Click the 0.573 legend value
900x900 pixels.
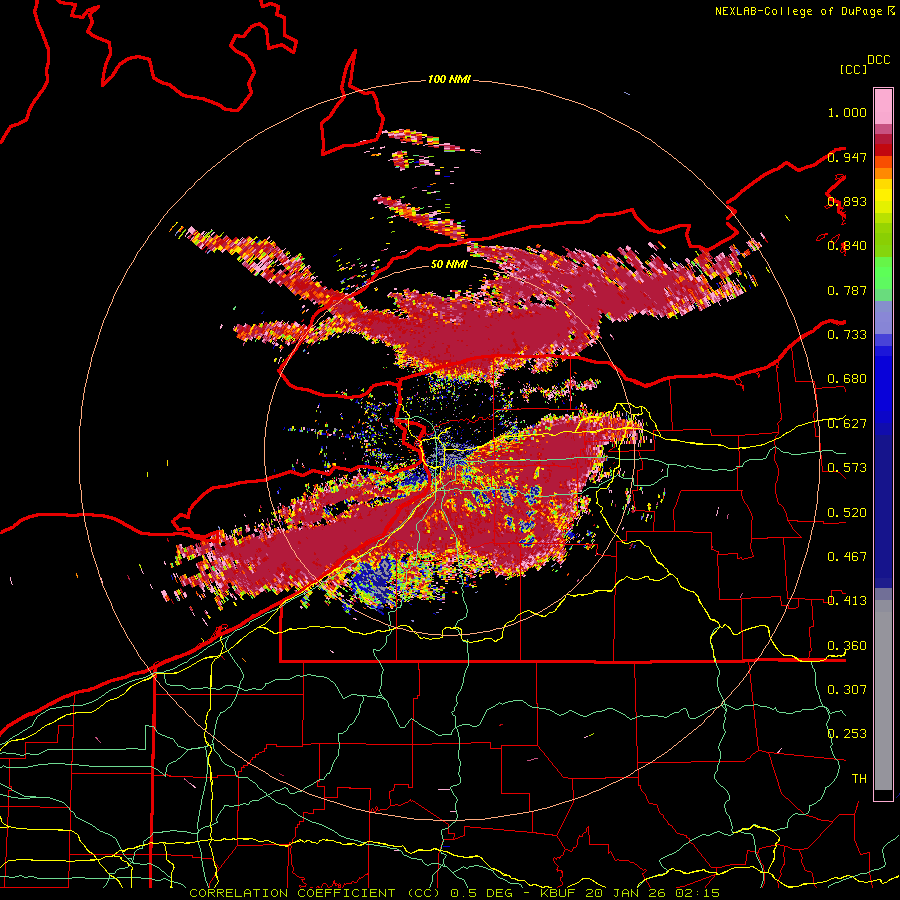click(x=847, y=468)
